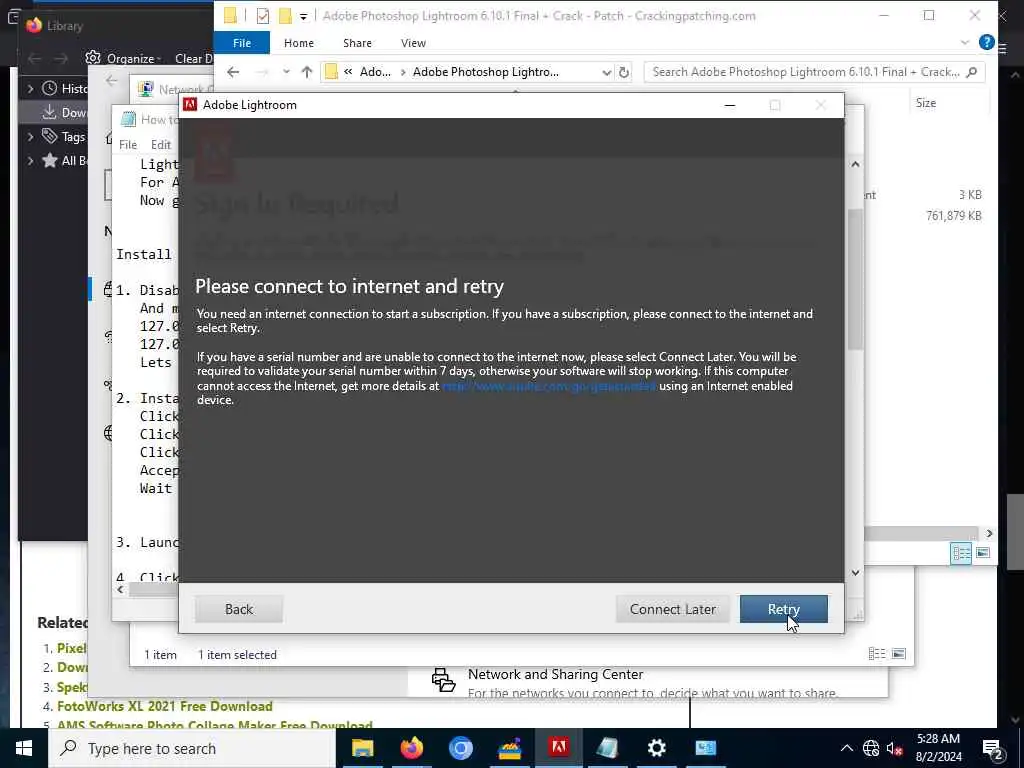Show hidden tray icons with the chevron
Image resolution: width=1024 pixels, height=768 pixels.
(x=846, y=748)
